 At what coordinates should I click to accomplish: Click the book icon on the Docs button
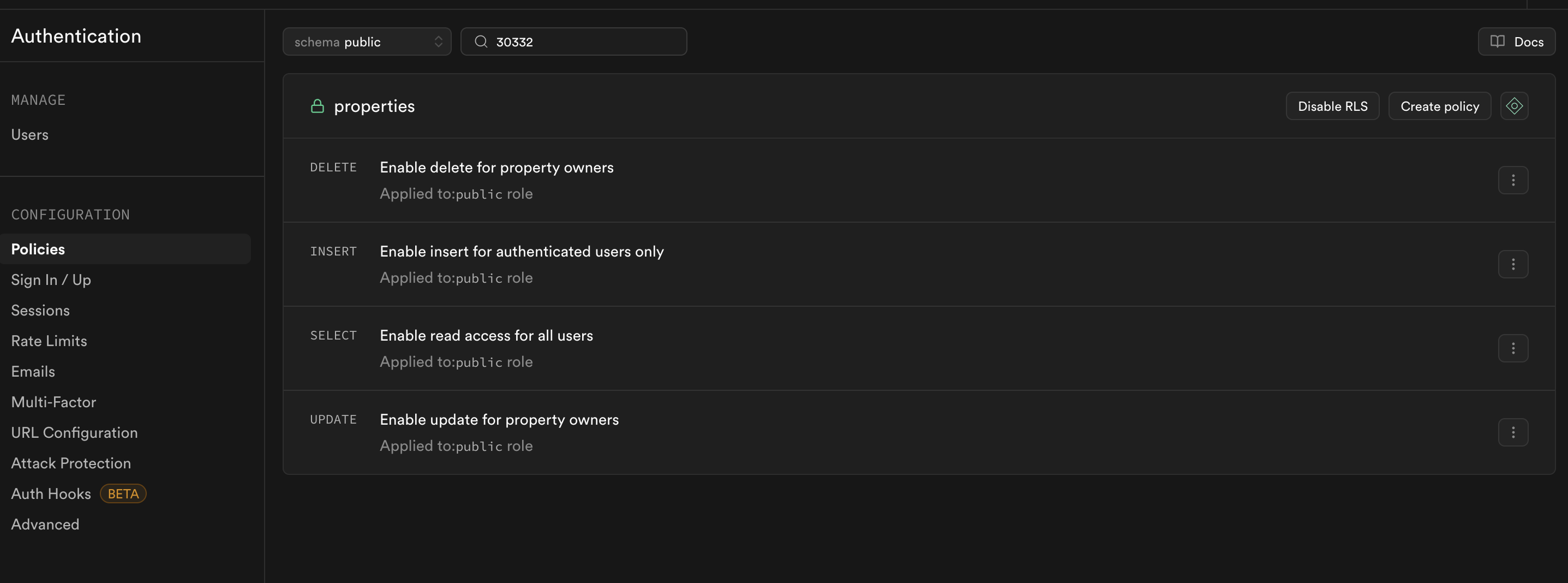[1497, 41]
